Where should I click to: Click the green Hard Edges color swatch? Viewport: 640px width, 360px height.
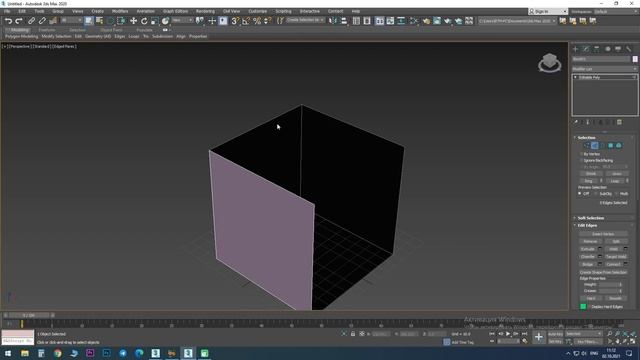[x=583, y=307]
